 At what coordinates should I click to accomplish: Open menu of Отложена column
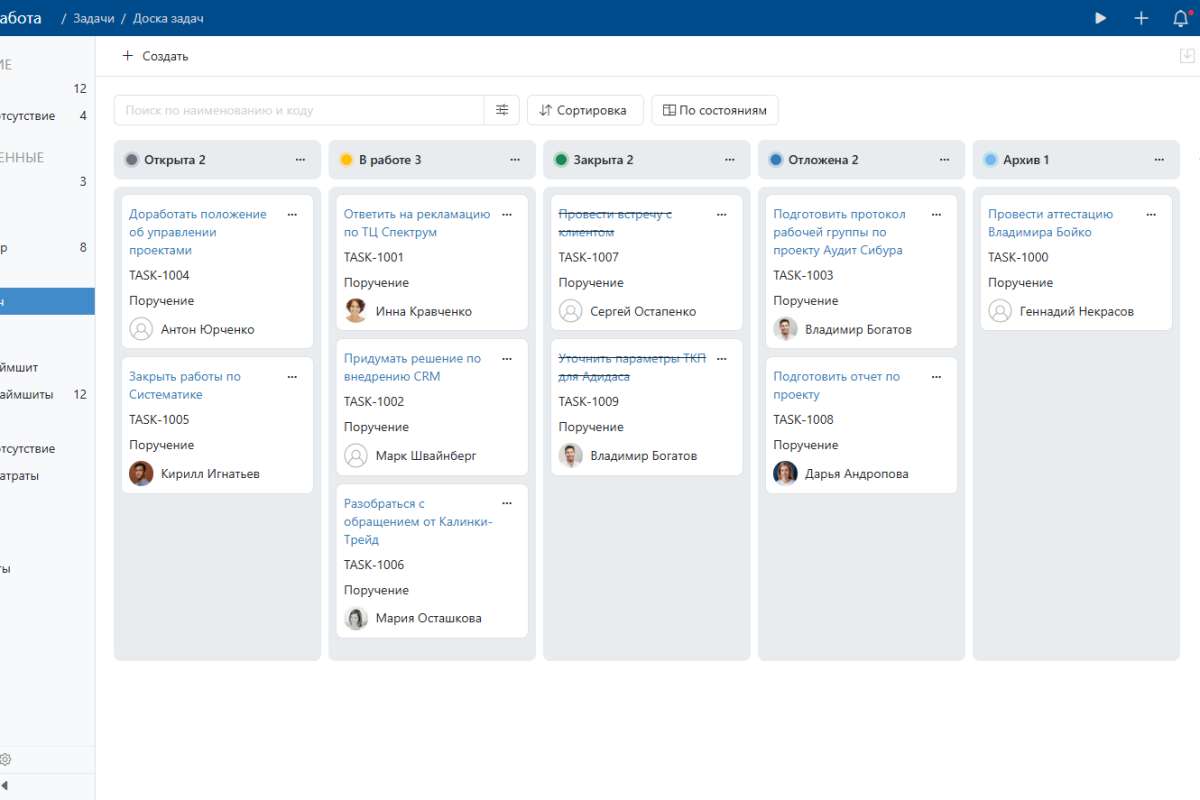(945, 159)
